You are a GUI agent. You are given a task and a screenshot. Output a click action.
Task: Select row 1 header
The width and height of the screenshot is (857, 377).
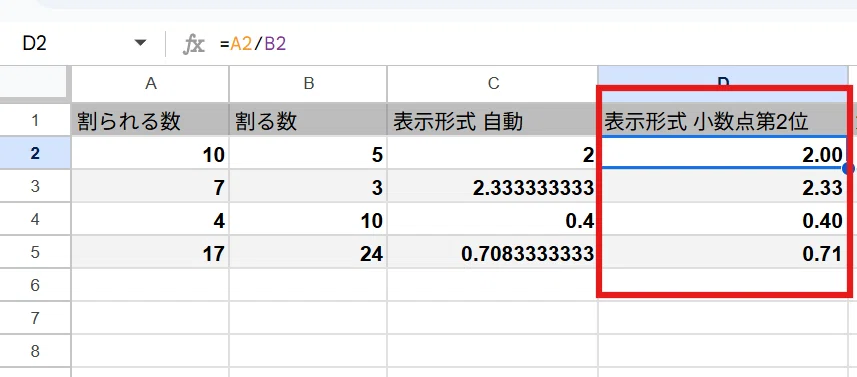(36, 120)
